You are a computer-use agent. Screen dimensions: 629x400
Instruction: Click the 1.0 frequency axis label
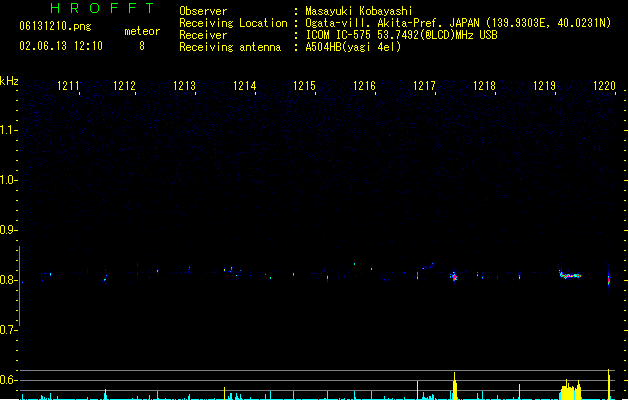[8, 180]
